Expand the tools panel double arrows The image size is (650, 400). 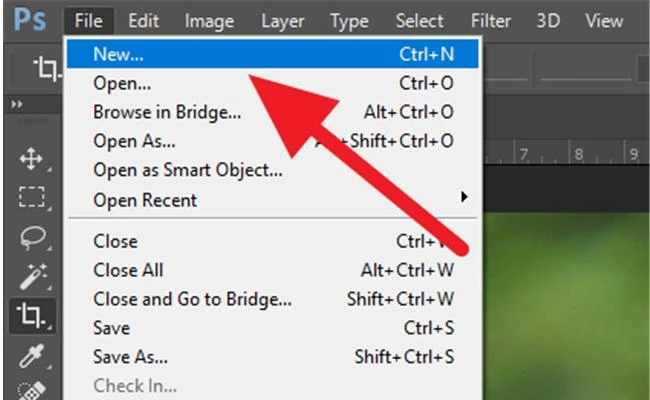pos(17,104)
